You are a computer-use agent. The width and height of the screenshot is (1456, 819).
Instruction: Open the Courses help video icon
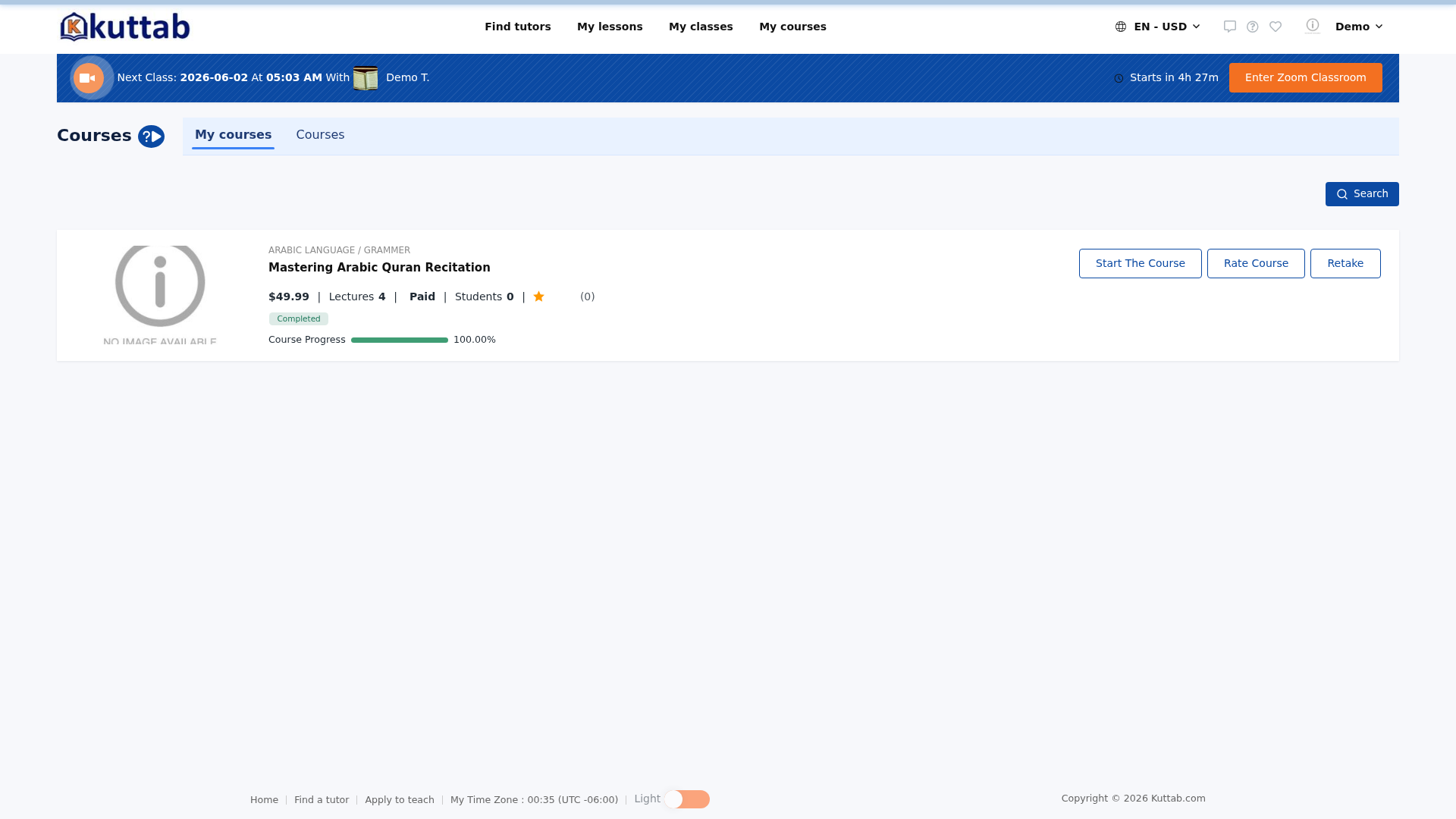(x=151, y=136)
